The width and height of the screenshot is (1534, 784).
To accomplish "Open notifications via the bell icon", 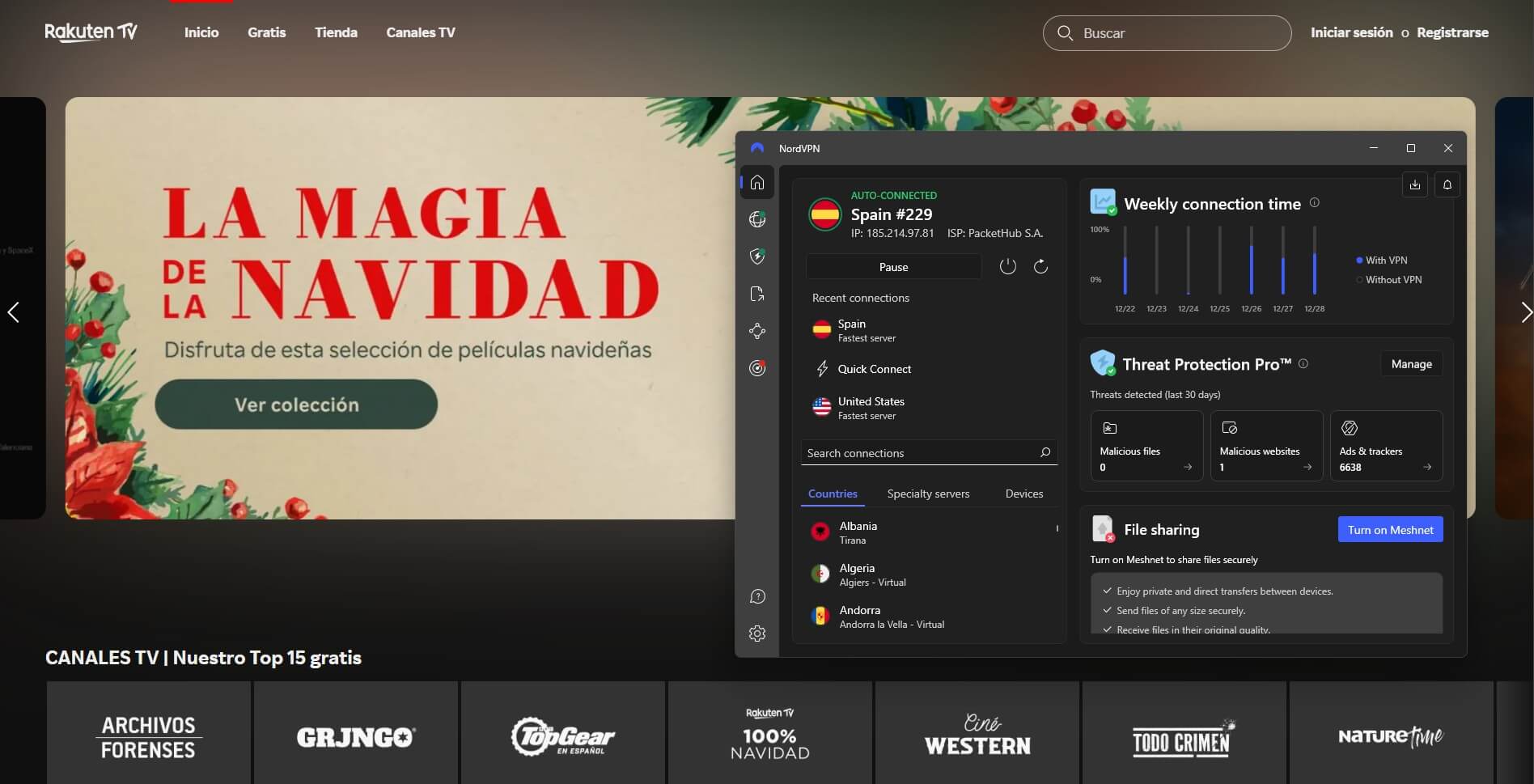I will point(1447,184).
